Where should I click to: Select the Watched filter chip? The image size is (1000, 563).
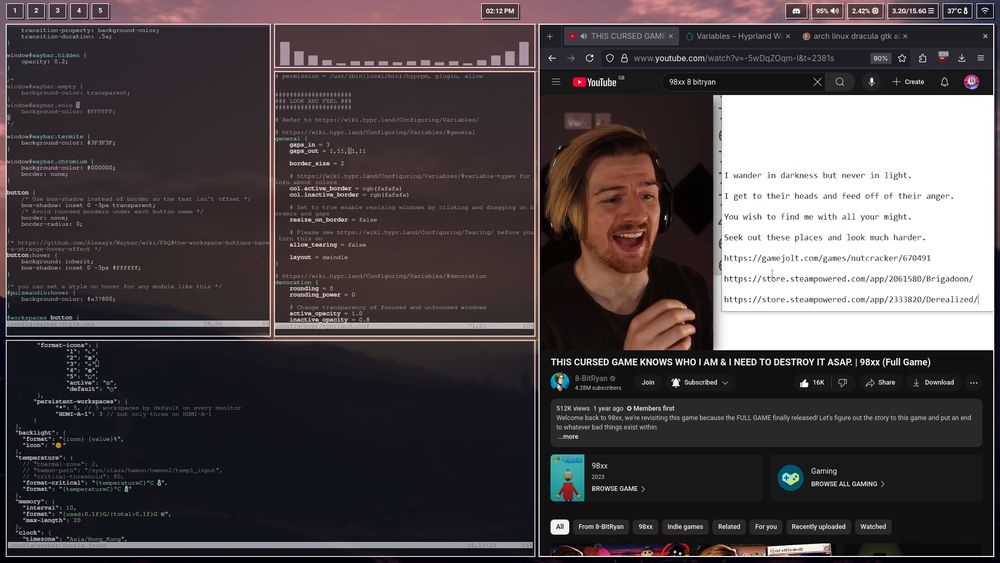click(873, 527)
